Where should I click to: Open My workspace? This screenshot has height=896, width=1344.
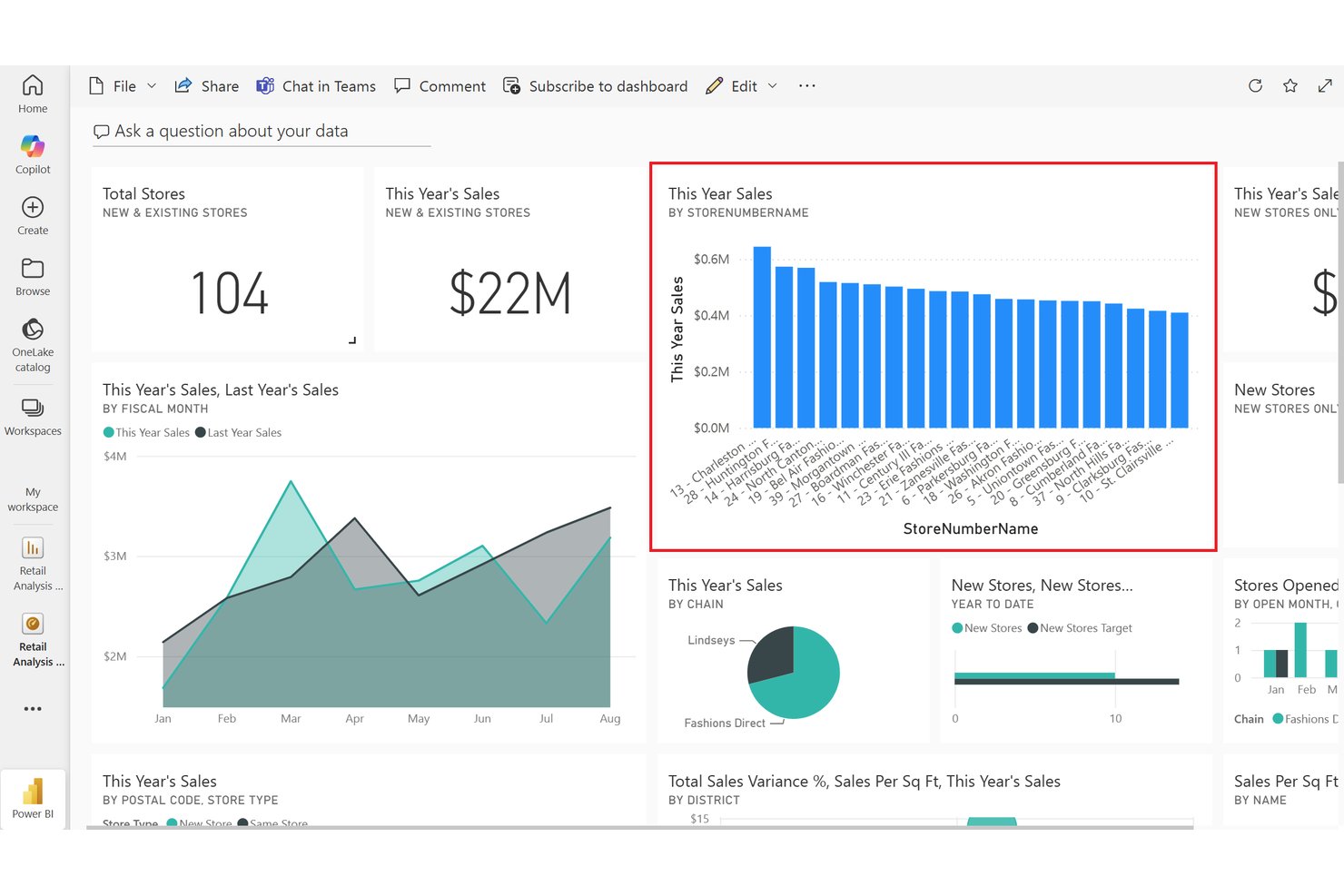point(33,499)
